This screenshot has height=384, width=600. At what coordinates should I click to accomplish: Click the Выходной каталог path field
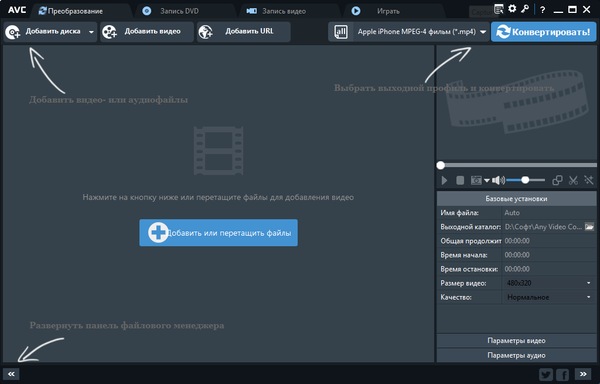click(x=543, y=227)
